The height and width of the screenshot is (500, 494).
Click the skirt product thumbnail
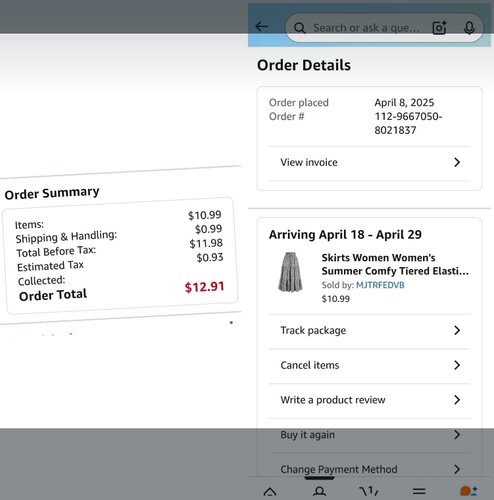(x=290, y=272)
